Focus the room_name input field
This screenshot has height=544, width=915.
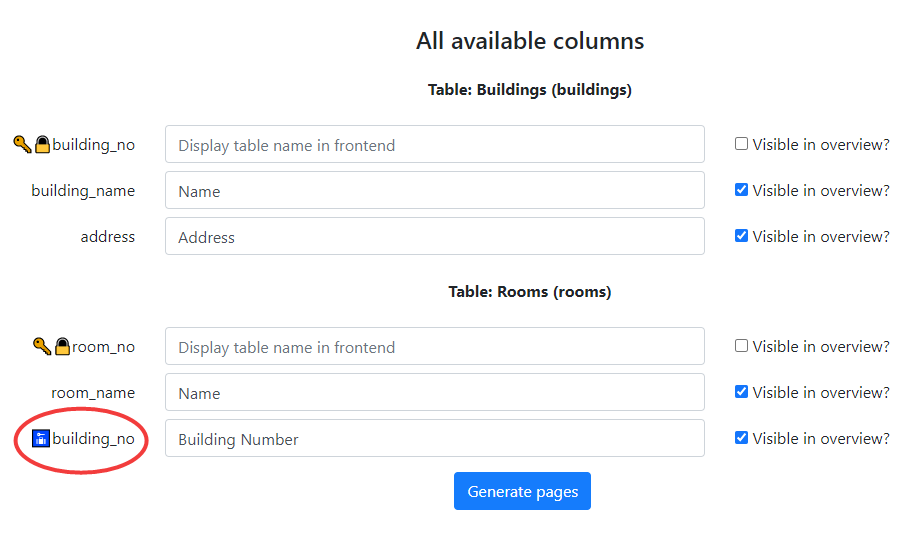click(434, 393)
